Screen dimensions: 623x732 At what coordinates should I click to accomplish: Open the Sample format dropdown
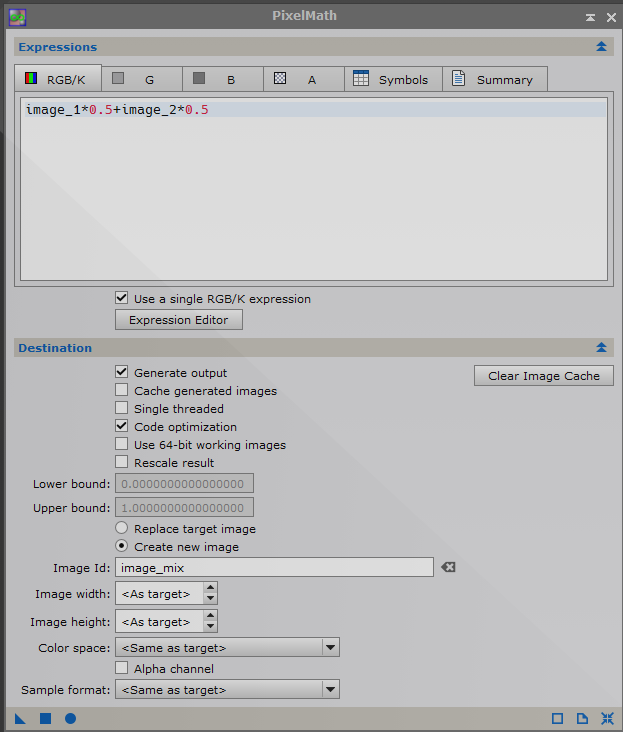(x=227, y=690)
